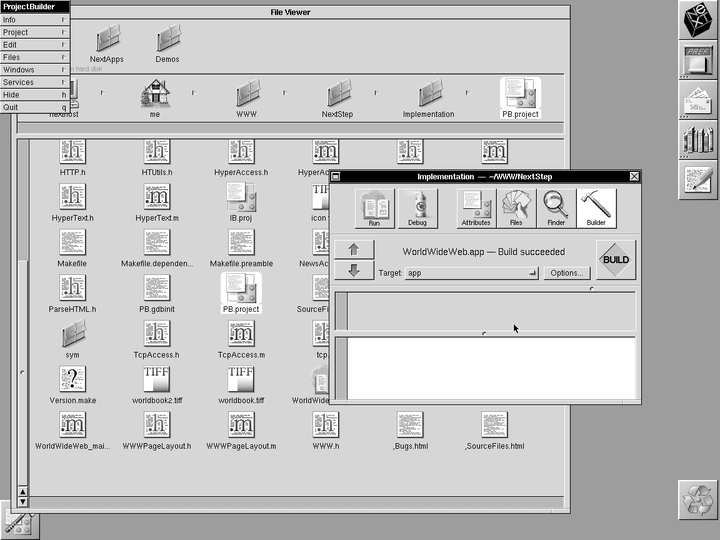Select the PB.project file icon
The height and width of the screenshot is (540, 720).
pos(241,291)
